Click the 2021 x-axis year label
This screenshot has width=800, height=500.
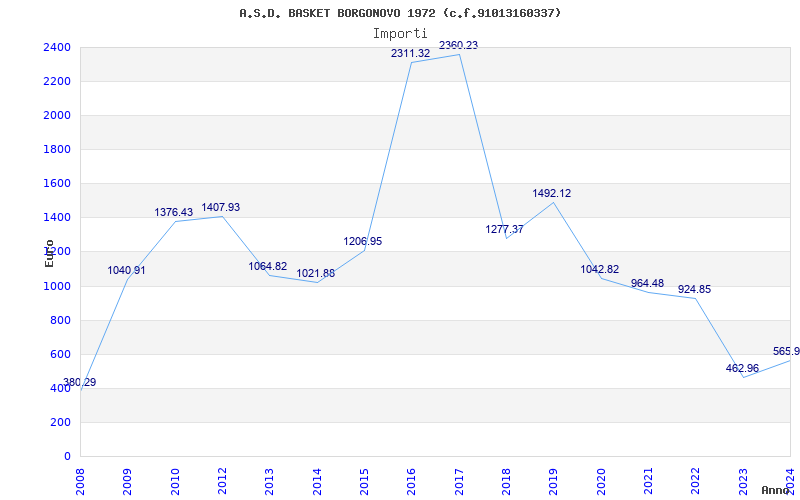(x=648, y=481)
